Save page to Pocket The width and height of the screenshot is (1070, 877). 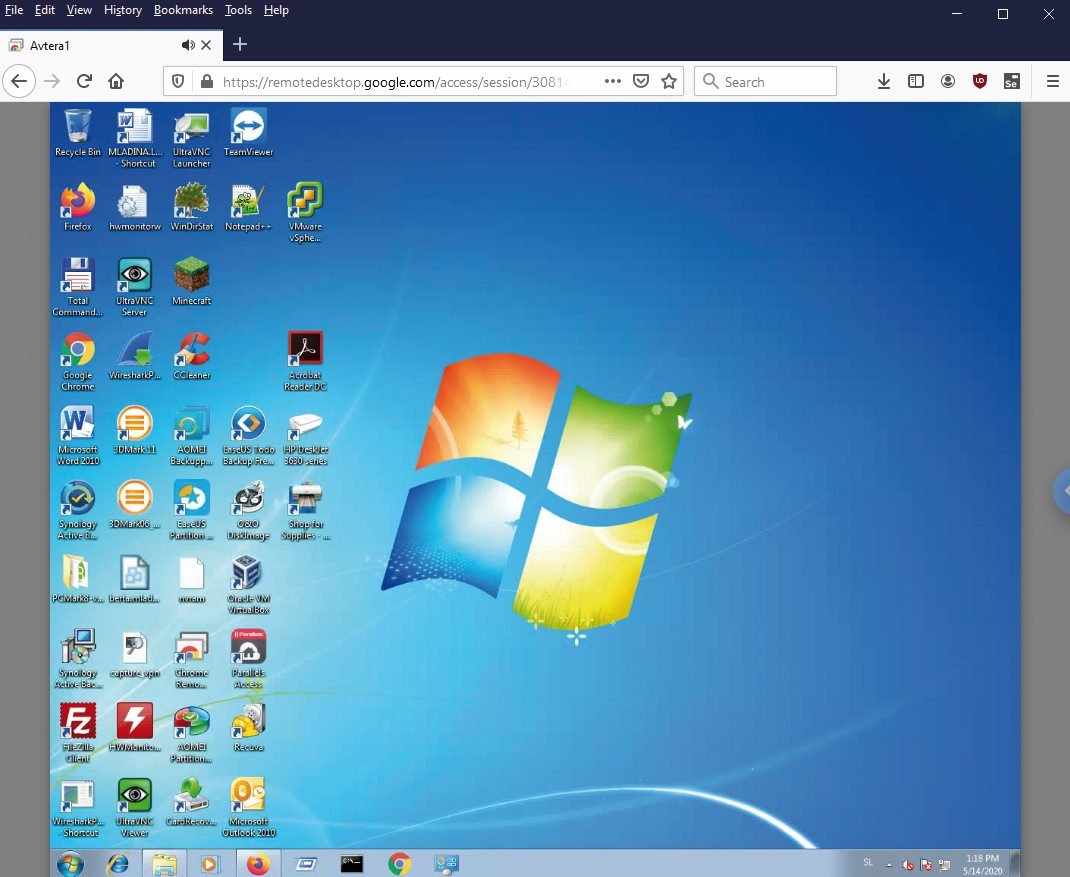(641, 82)
